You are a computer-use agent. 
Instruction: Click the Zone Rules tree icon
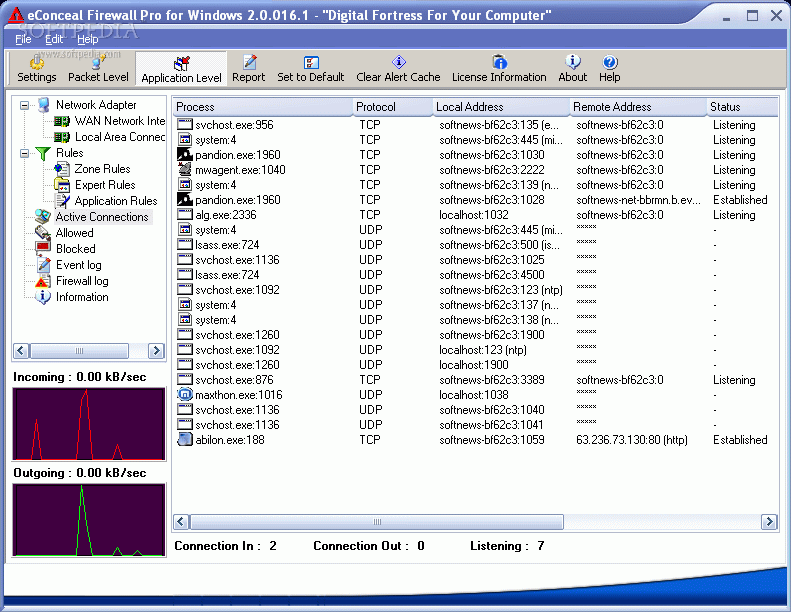coord(62,169)
